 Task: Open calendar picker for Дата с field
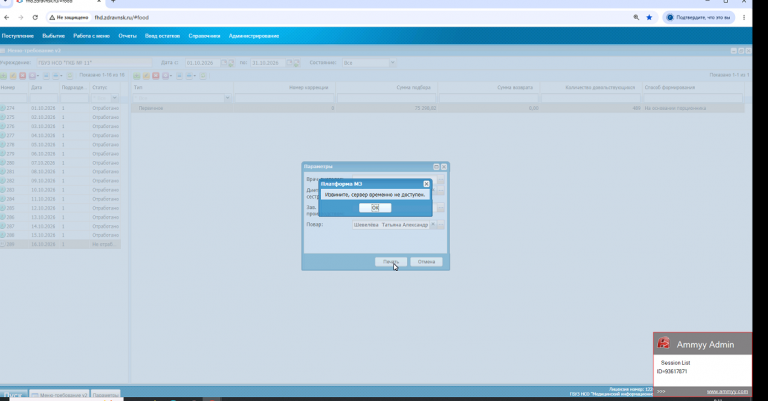(x=224, y=63)
